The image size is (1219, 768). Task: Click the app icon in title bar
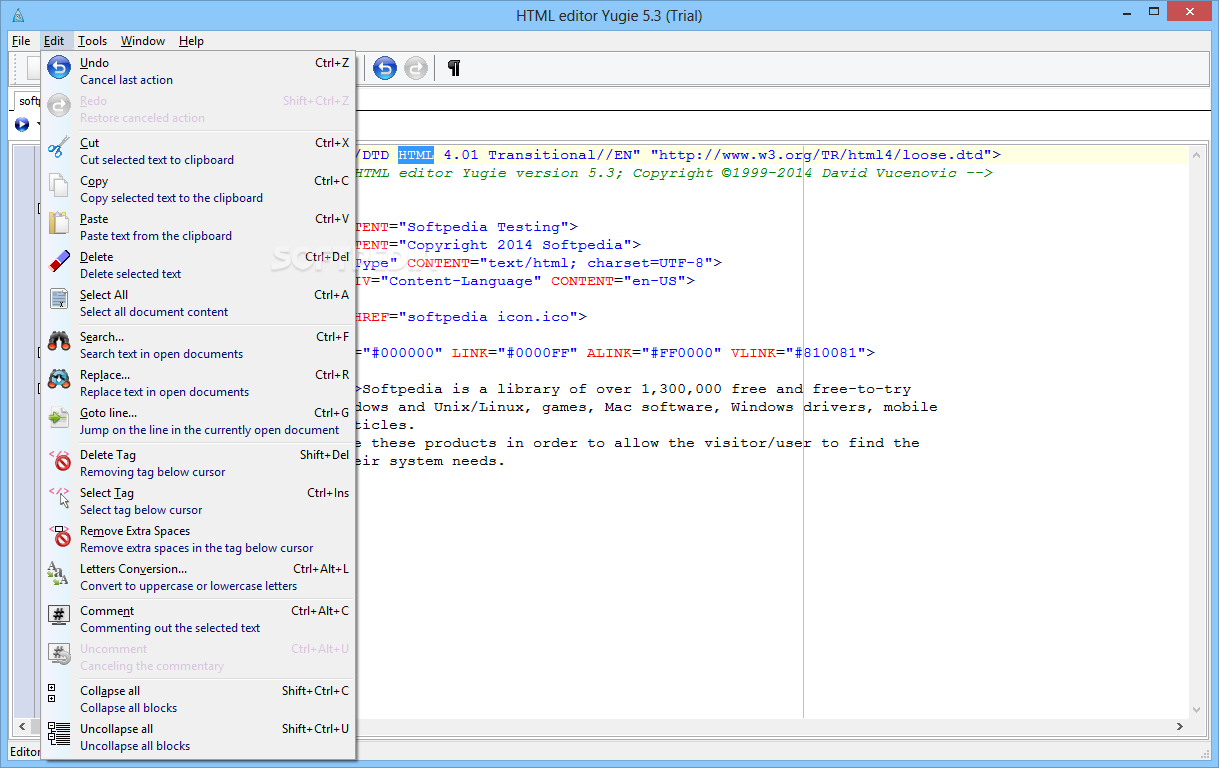[18, 14]
